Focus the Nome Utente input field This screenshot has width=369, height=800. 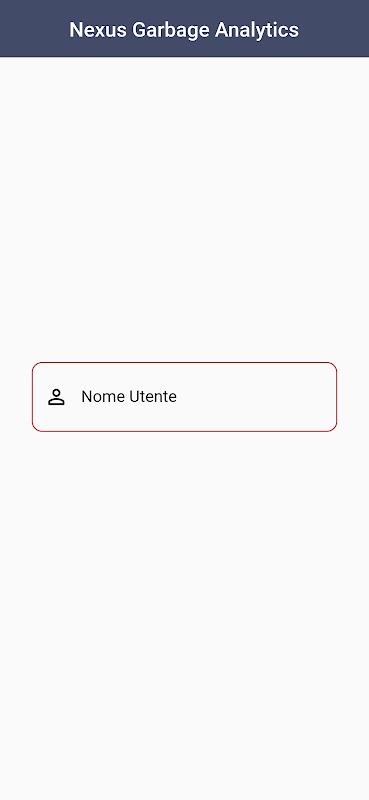[184, 397]
